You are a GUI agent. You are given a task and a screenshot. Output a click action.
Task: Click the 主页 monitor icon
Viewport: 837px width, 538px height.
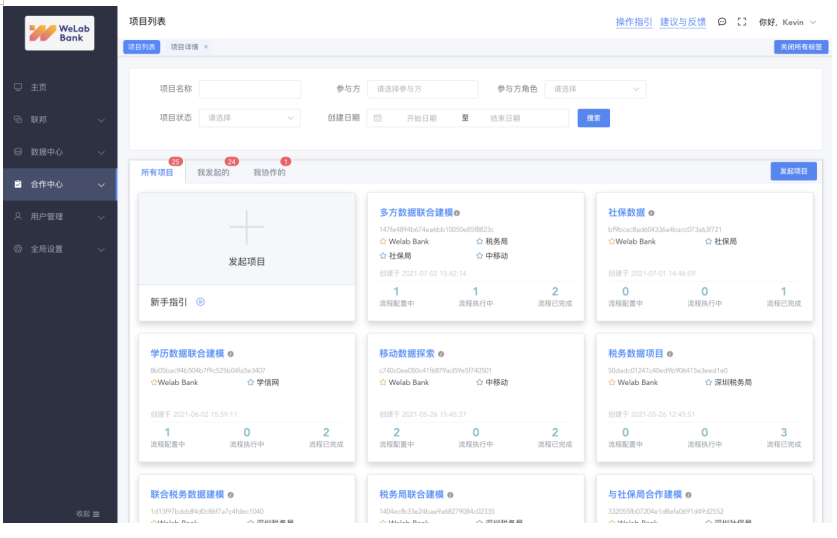(18, 87)
